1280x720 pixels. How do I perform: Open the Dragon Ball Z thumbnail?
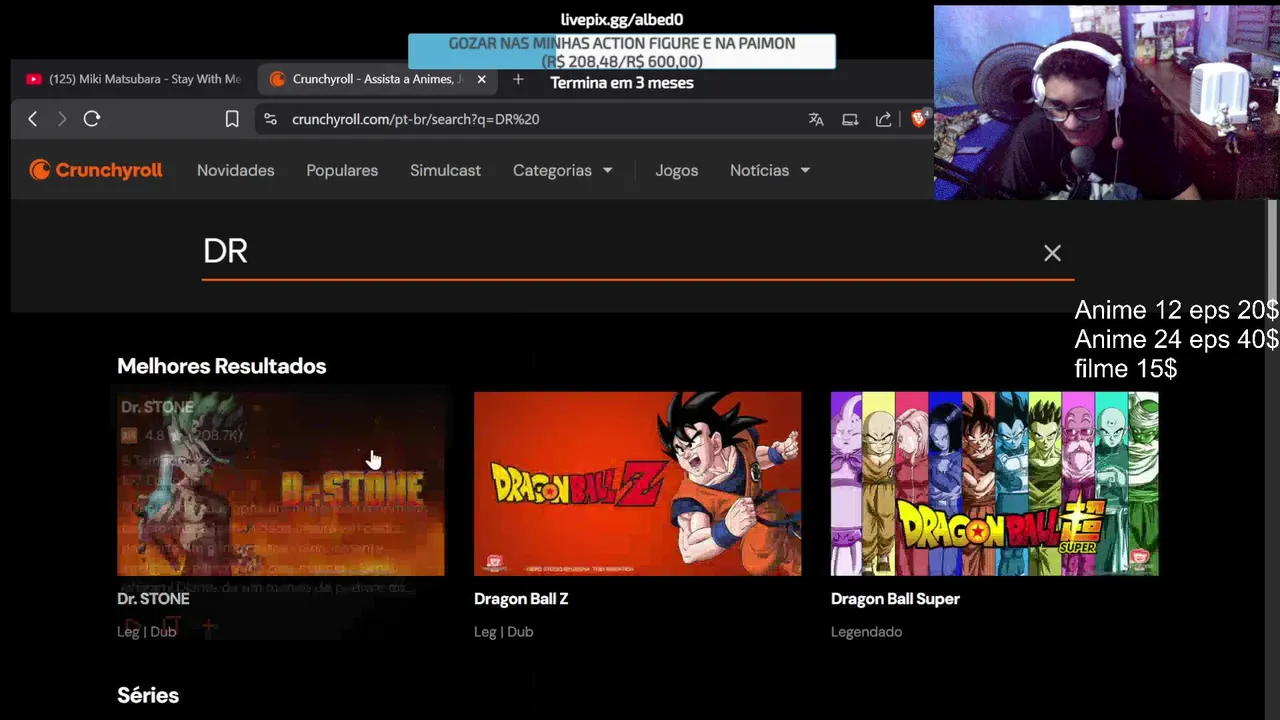tap(637, 484)
